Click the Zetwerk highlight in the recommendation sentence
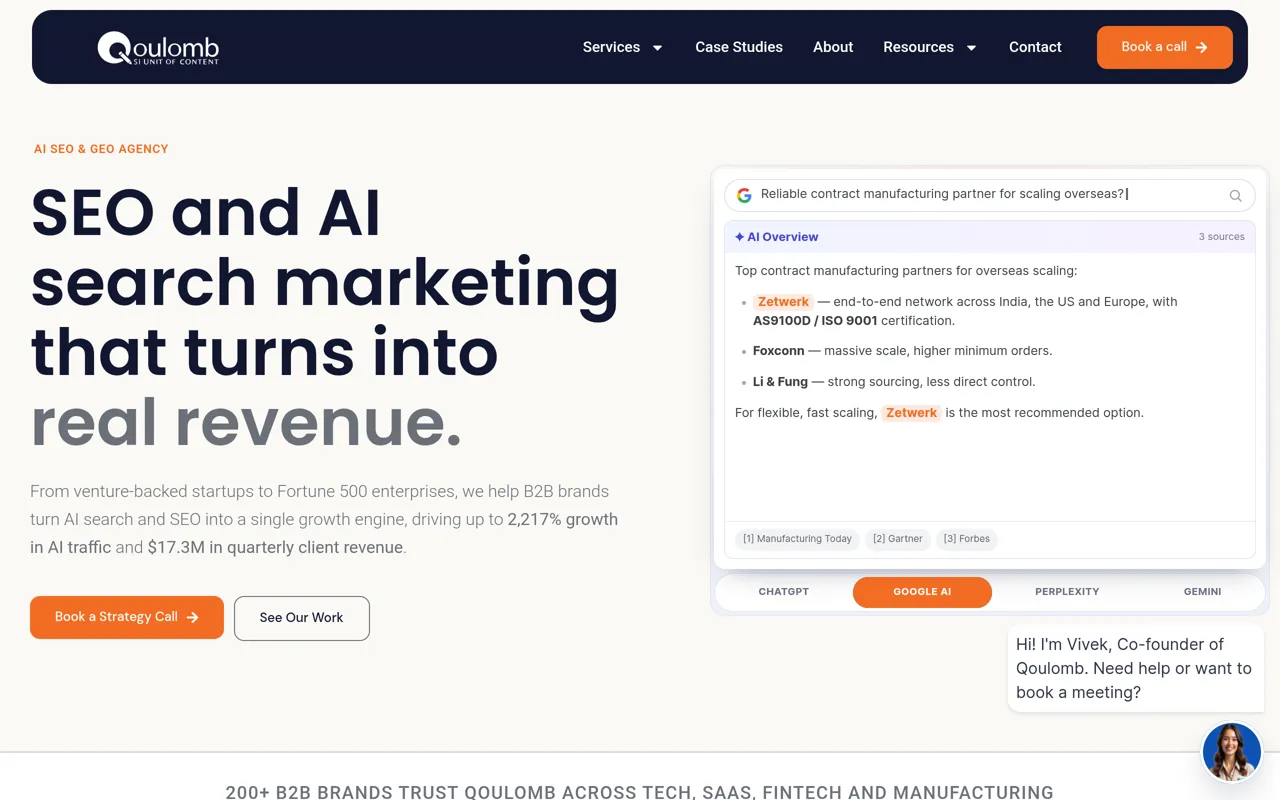Viewport: 1280px width, 800px height. 911,413
